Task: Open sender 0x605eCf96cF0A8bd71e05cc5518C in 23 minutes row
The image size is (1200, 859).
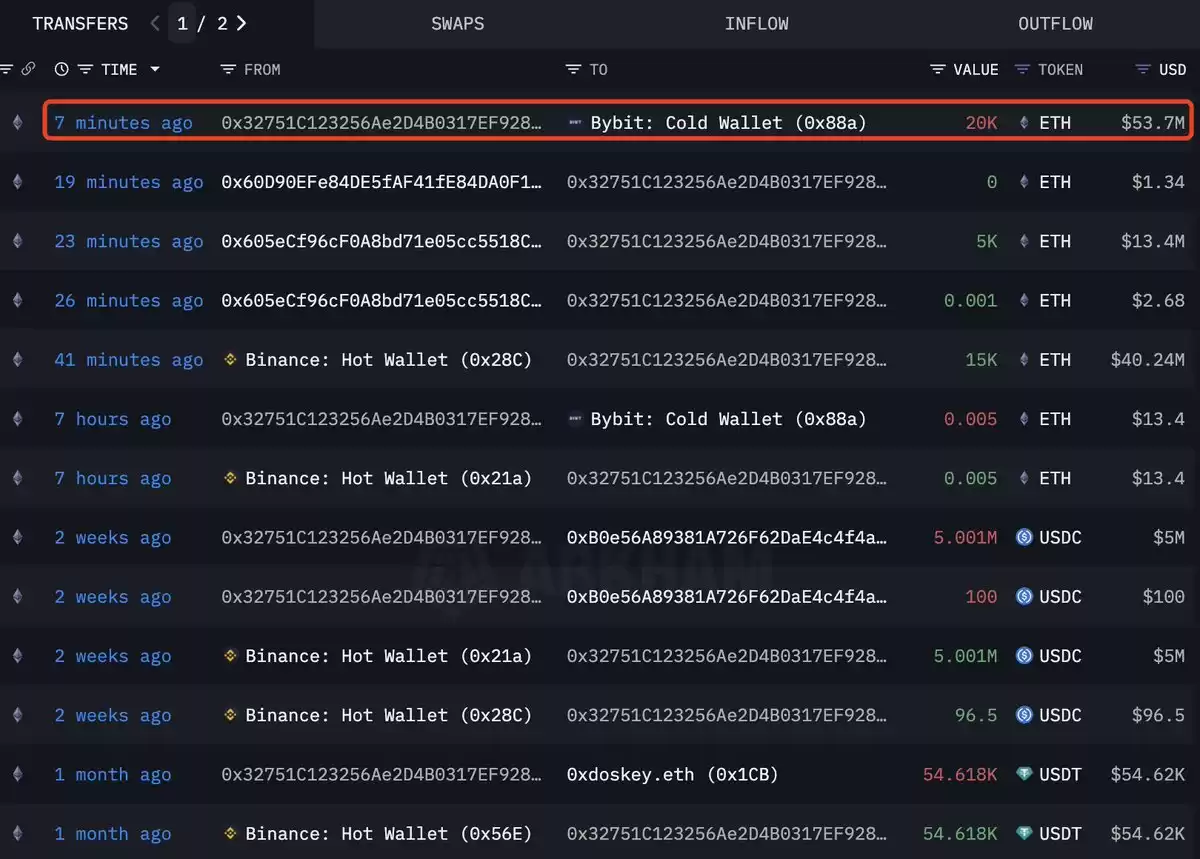Action: tap(382, 241)
